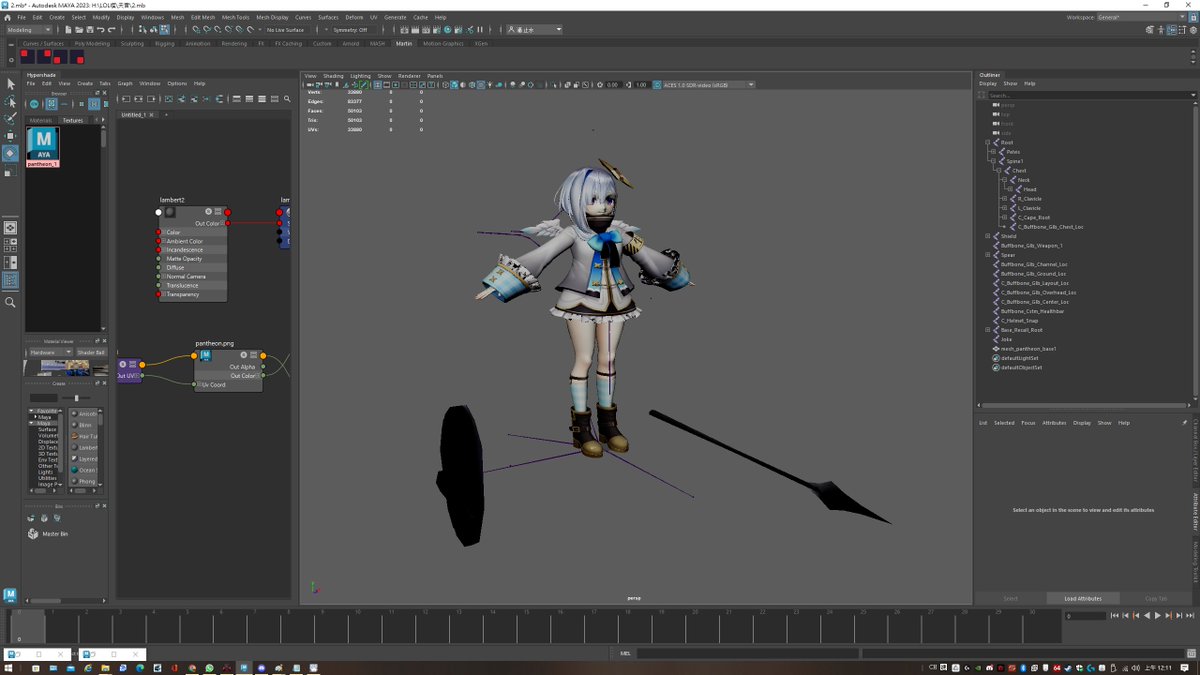The width and height of the screenshot is (1200, 675).
Task: Click the pin icon in the Attribute Editor menu
Action: (1185, 423)
